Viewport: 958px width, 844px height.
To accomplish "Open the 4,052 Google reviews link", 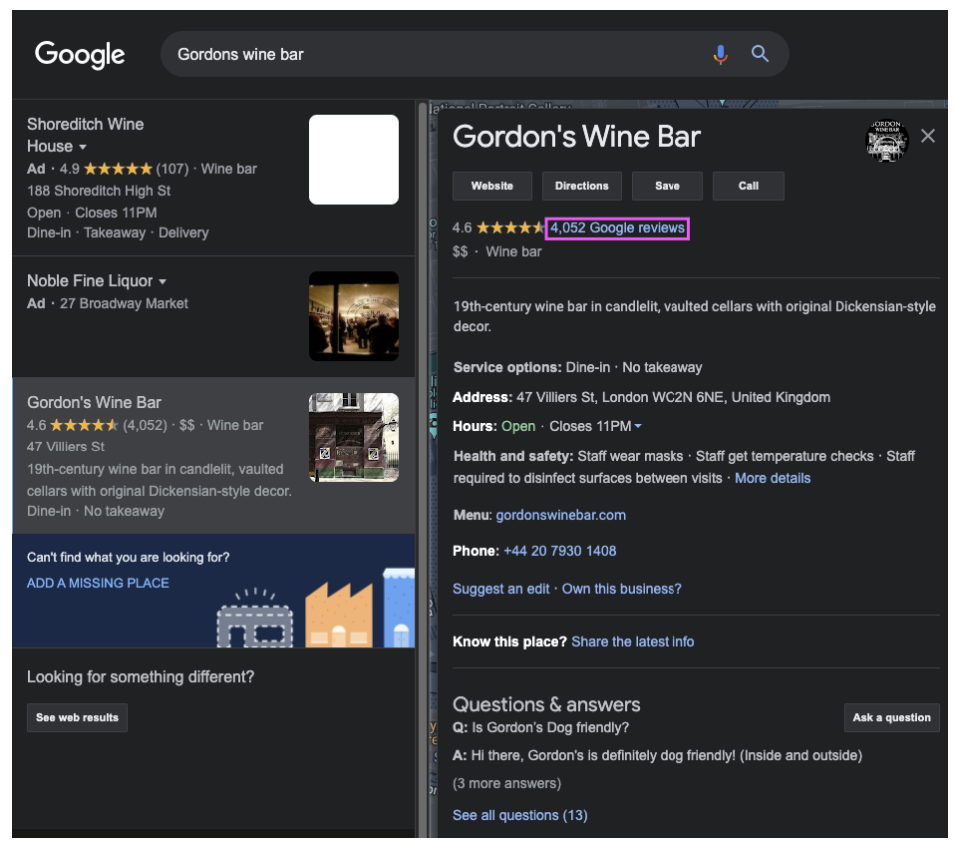I will (617, 228).
